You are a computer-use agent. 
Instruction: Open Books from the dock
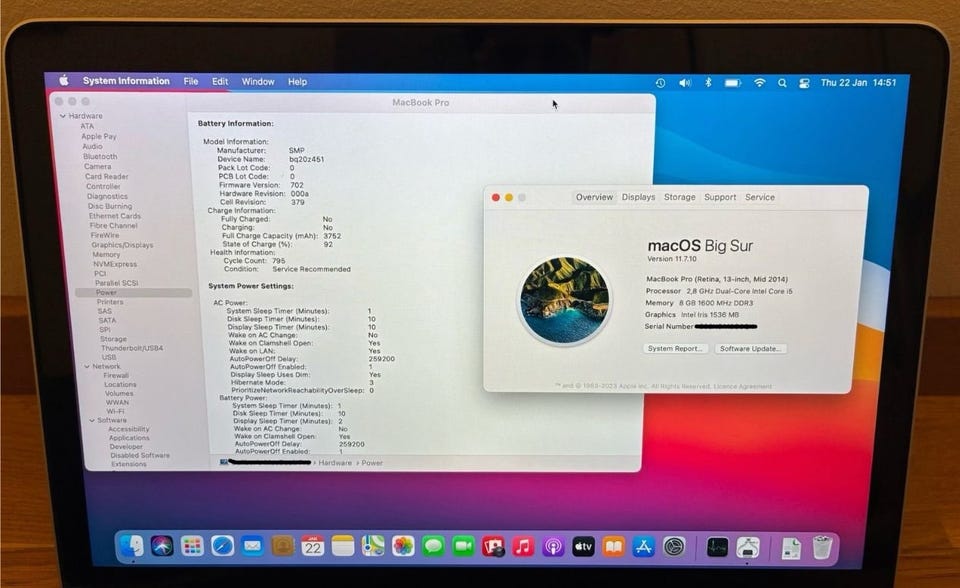613,546
